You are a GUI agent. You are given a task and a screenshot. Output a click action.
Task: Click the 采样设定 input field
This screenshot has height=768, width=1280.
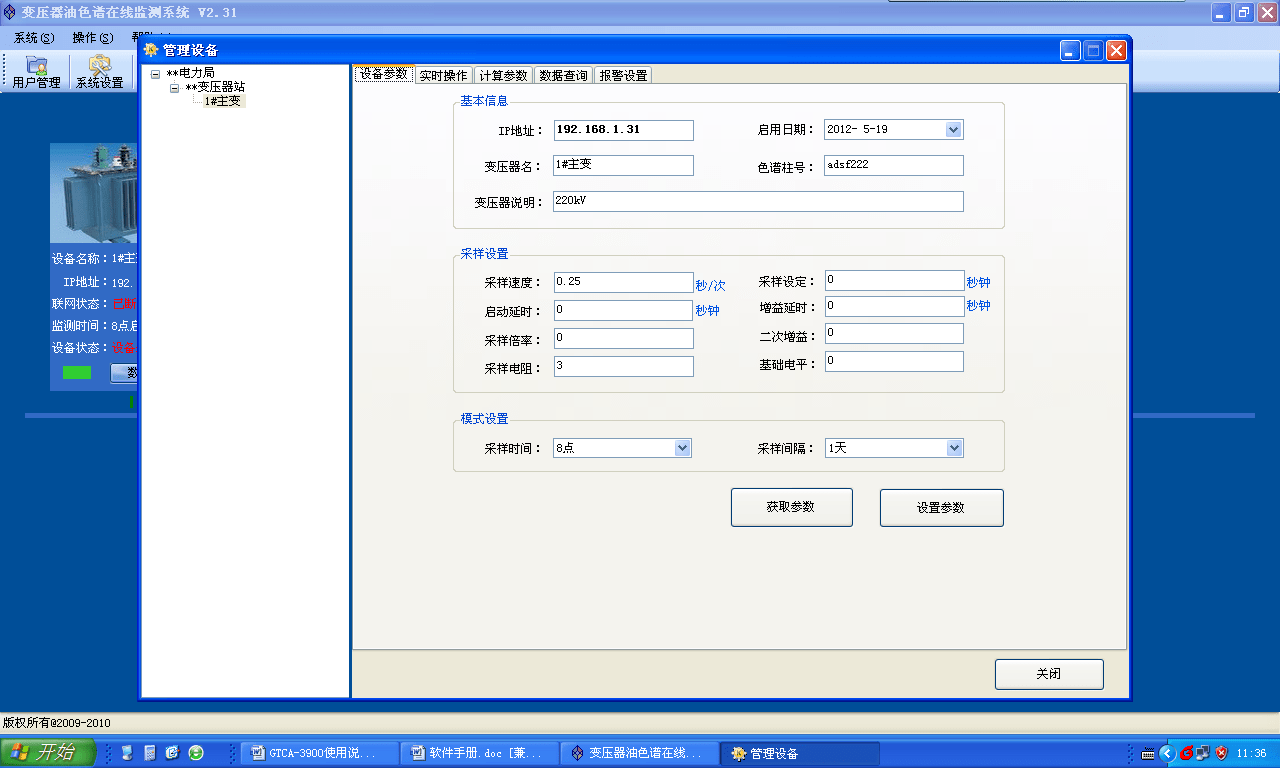point(894,280)
